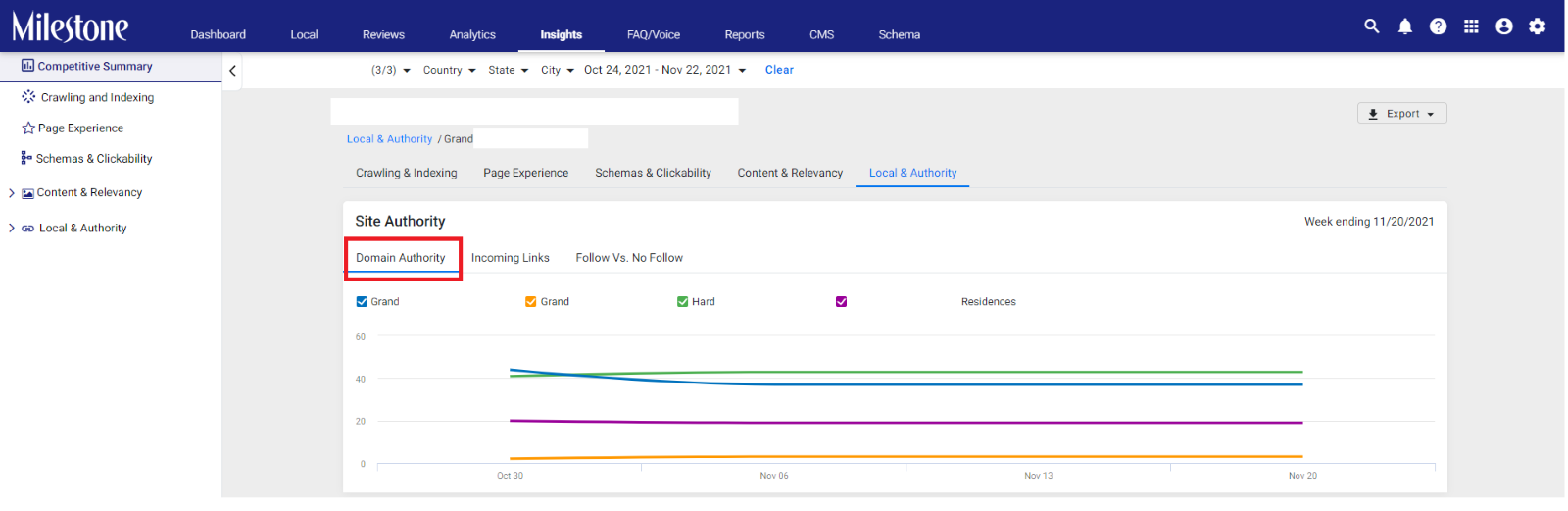This screenshot has width=1568, height=511.
Task: Click the Page Experience star icon
Action: tap(28, 128)
